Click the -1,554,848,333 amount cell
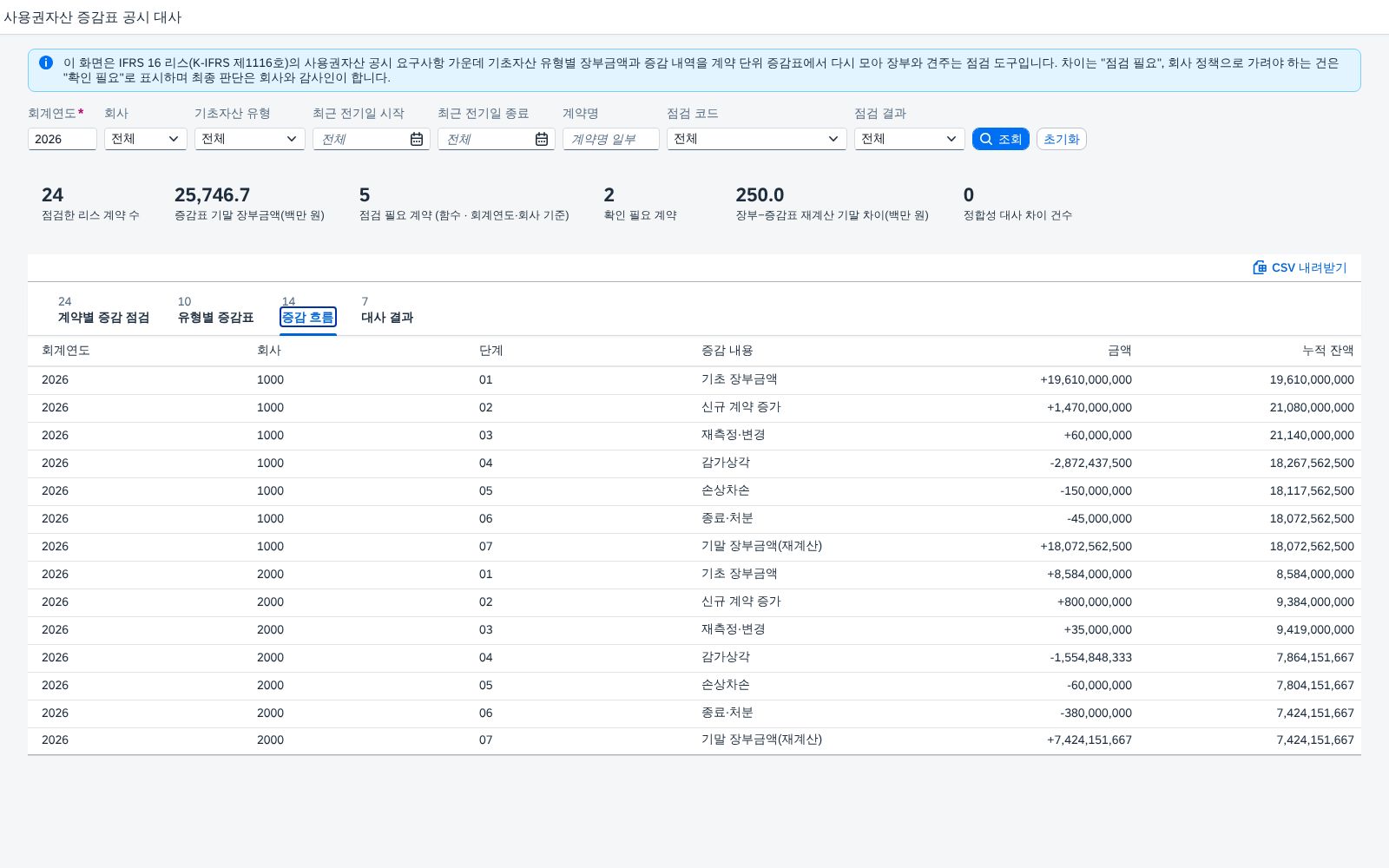The image size is (1389, 868). point(1090,657)
